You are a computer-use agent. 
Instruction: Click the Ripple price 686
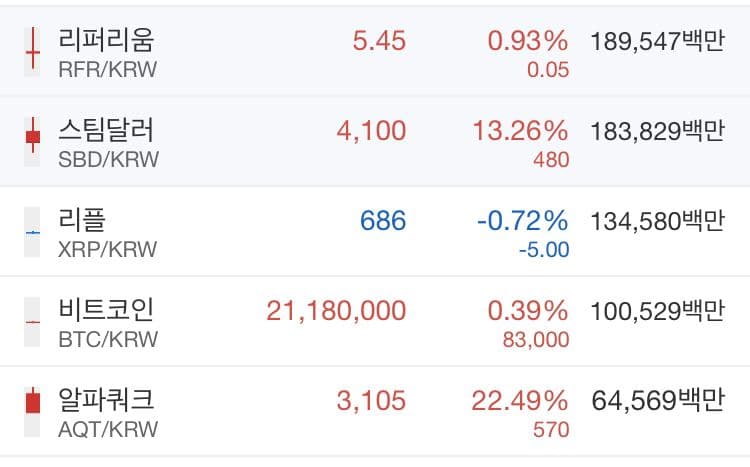pos(383,221)
